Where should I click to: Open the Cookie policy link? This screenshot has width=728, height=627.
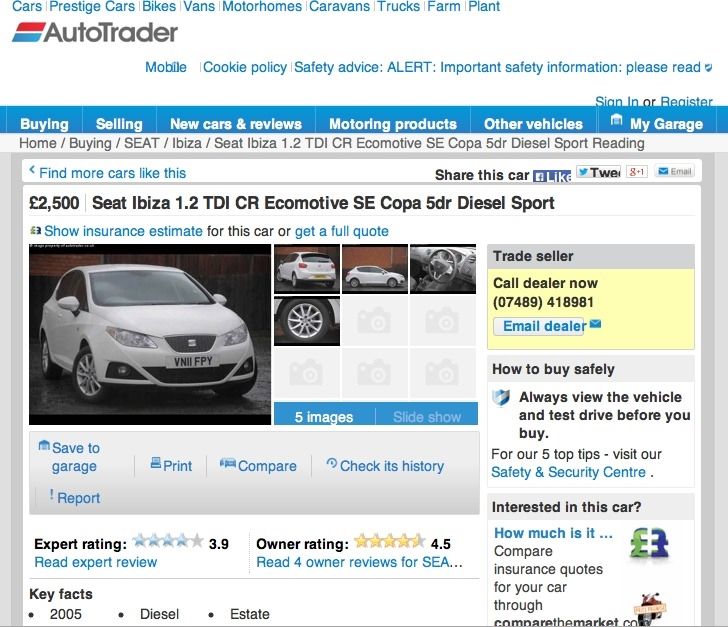[245, 67]
